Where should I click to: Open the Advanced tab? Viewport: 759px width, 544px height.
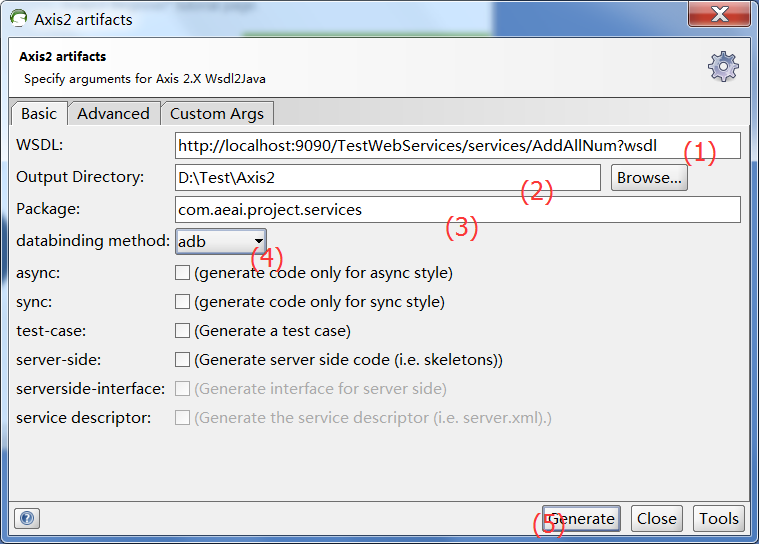tap(114, 113)
